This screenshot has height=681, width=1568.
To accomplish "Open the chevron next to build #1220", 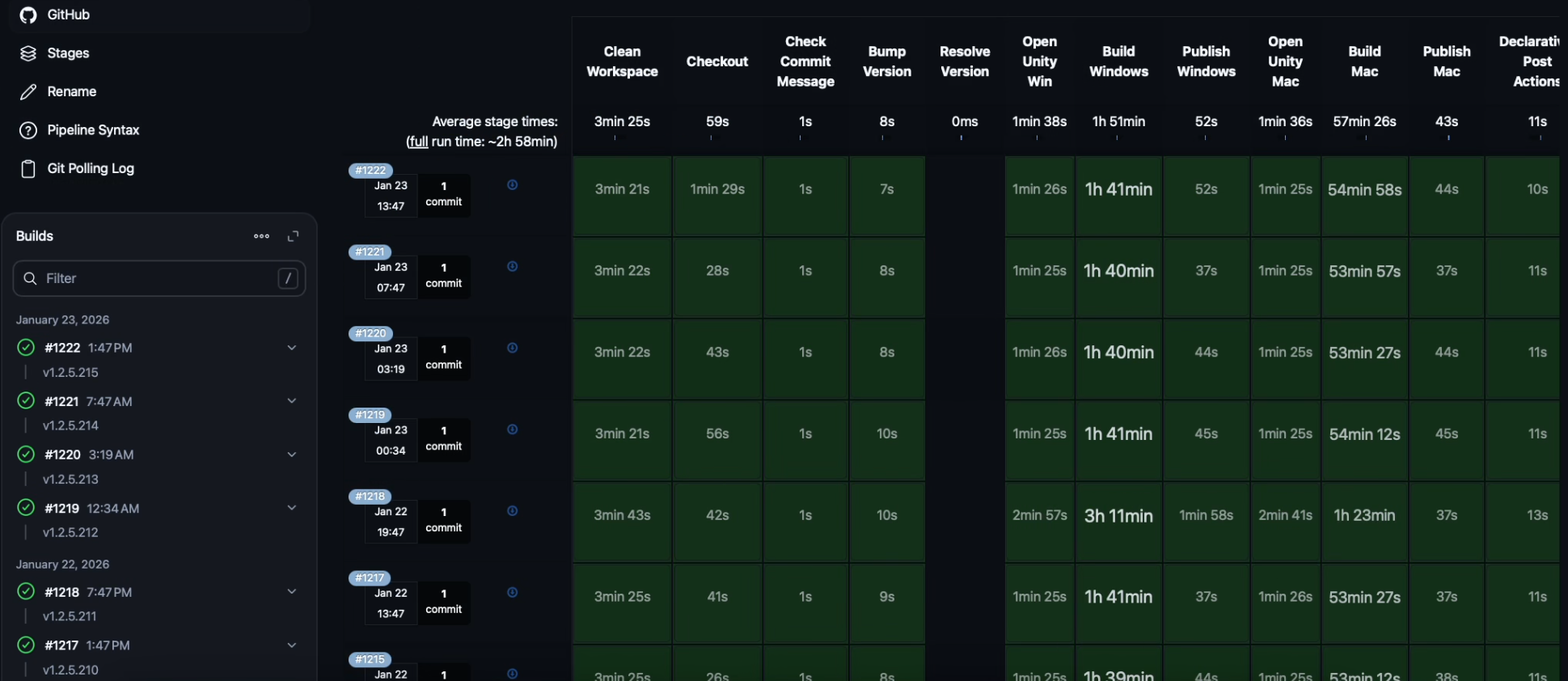I will click(x=292, y=455).
